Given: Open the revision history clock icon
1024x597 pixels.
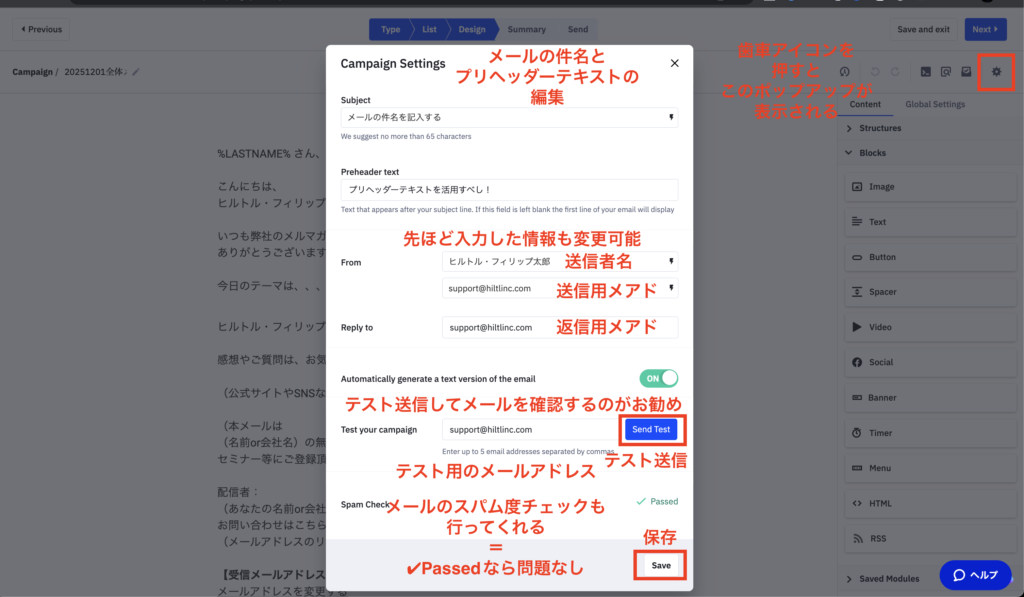Looking at the screenshot, I should point(844,72).
